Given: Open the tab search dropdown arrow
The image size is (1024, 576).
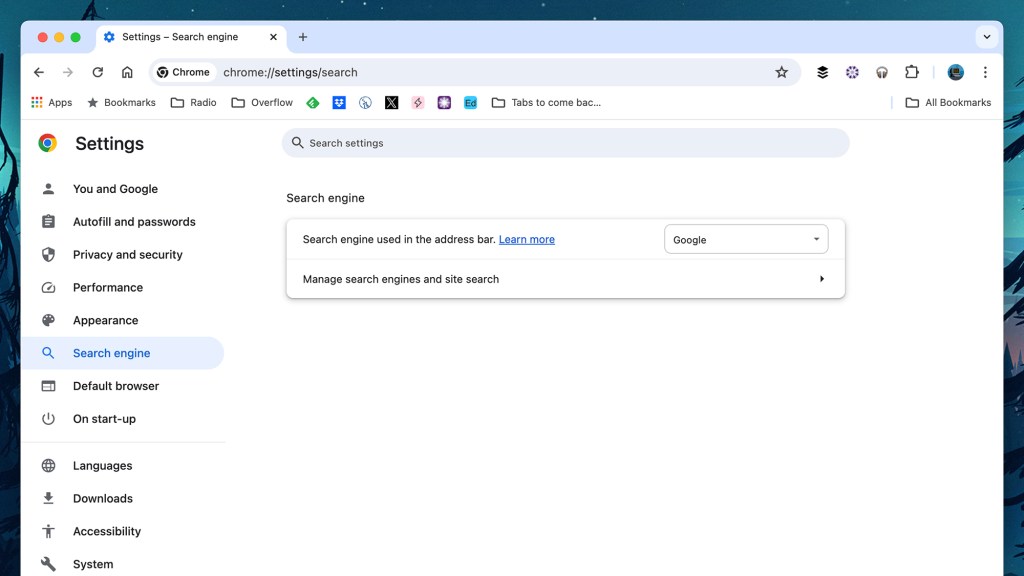Looking at the screenshot, I should pyautogui.click(x=987, y=37).
